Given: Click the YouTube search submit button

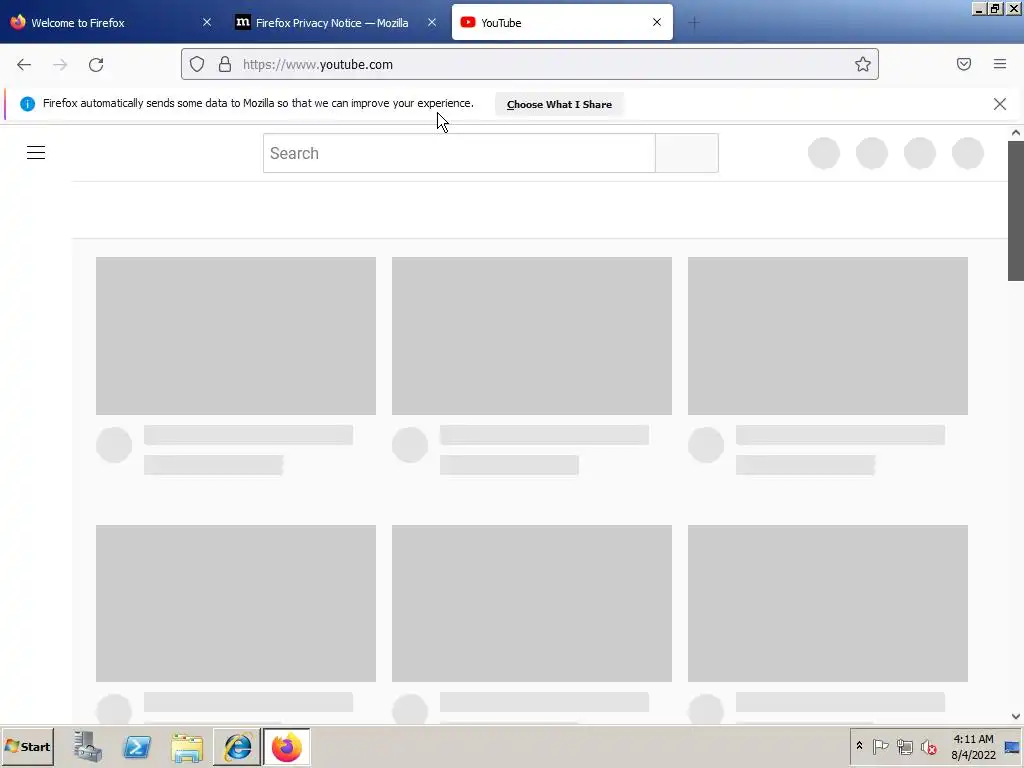Looking at the screenshot, I should 687,153.
